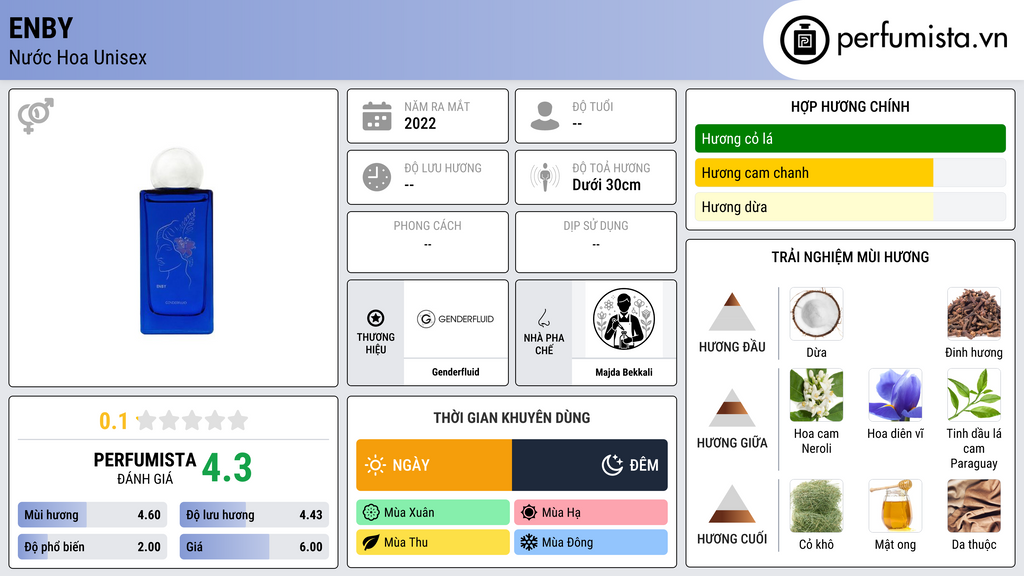Viewport: 1024px width, 576px height.
Task: Click the Mật ong honey jar image
Action: [895, 506]
